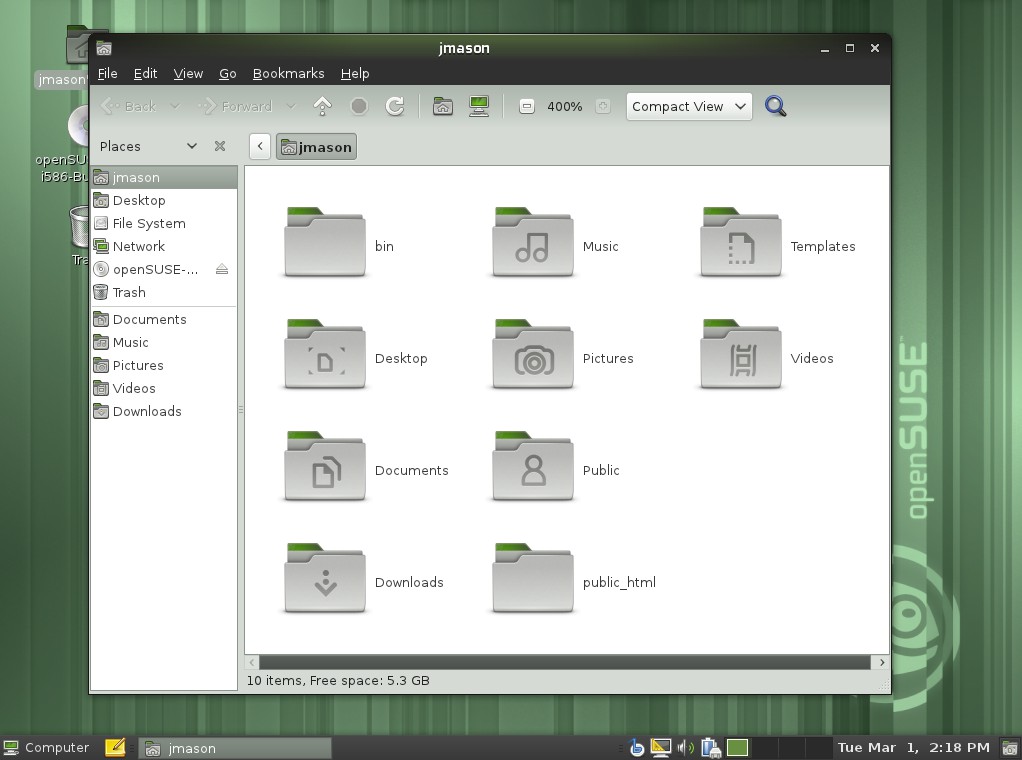Open the volume control tray icon

686,748
